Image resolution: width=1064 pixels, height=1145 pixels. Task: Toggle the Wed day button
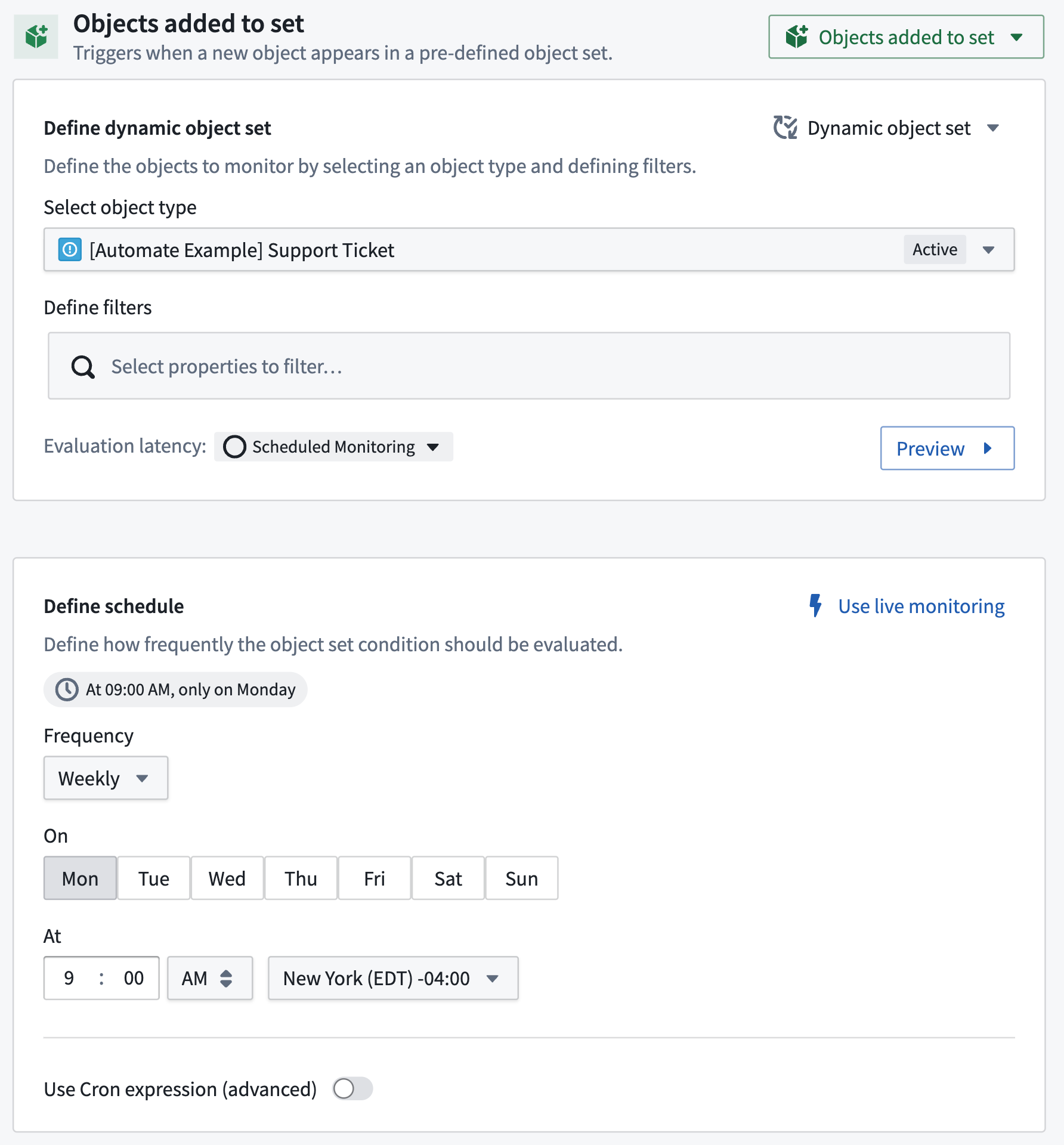[227, 878]
